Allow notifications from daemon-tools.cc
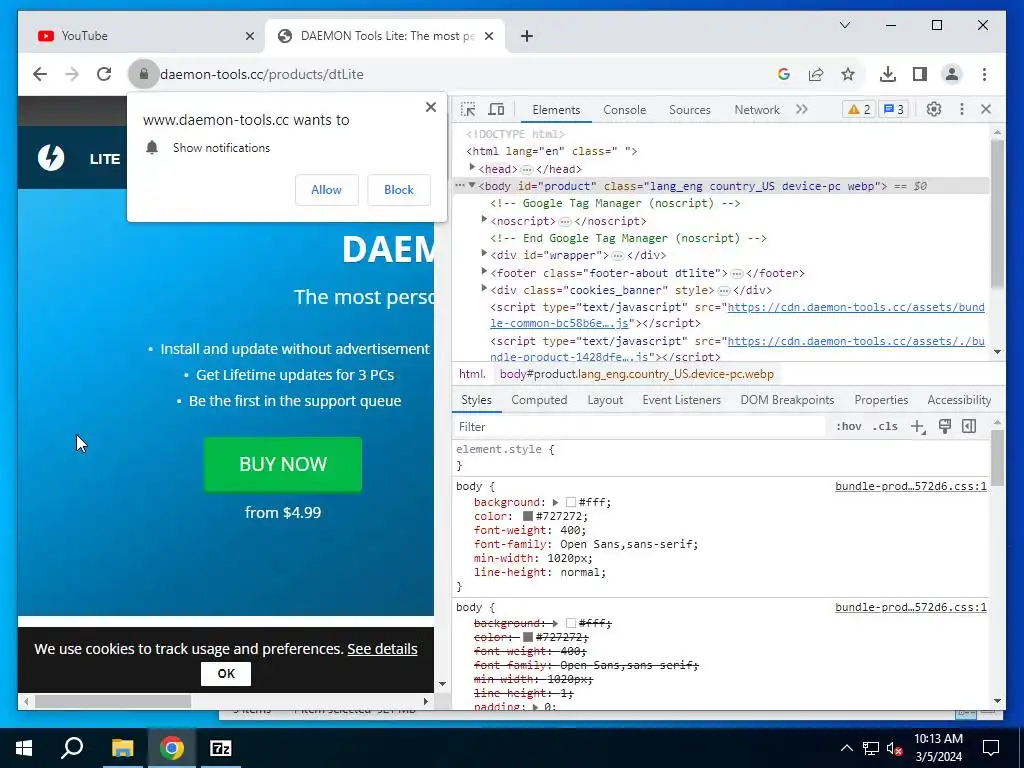The image size is (1024, 768). tap(327, 189)
